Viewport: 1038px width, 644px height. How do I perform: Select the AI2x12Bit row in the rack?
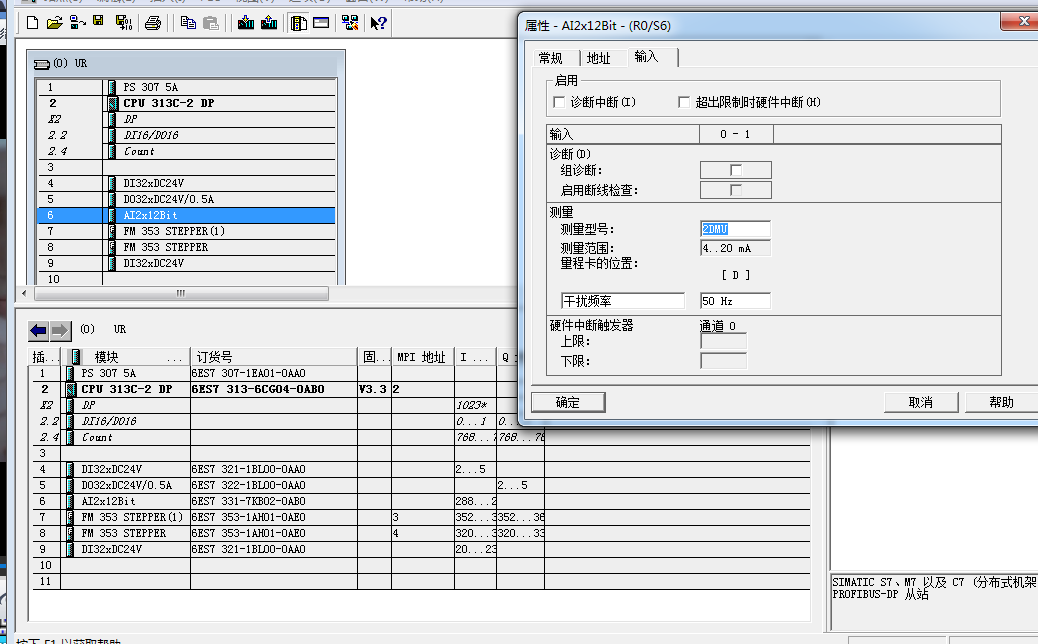point(186,215)
